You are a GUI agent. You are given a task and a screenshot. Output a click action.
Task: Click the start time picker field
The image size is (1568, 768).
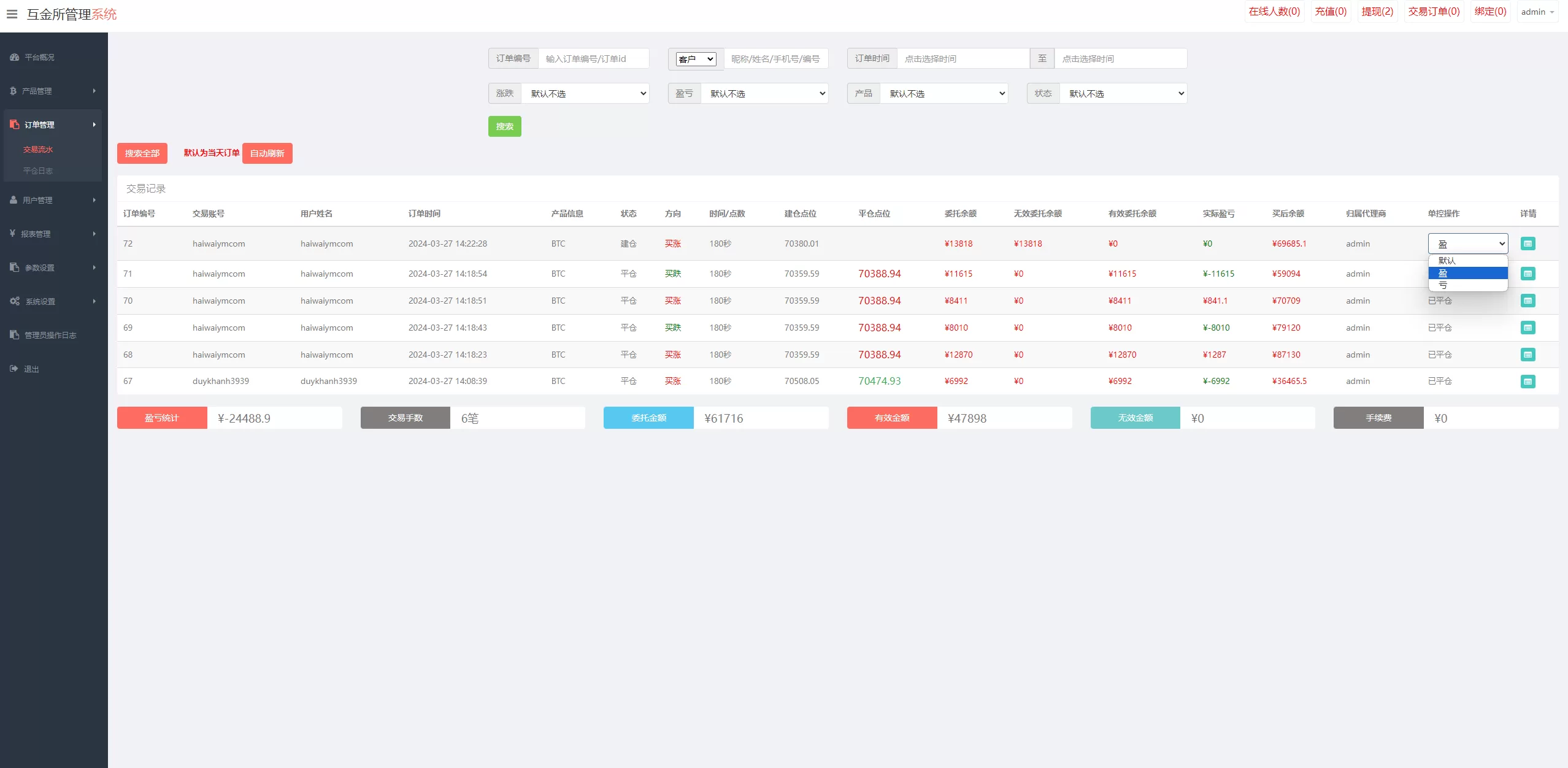[963, 58]
